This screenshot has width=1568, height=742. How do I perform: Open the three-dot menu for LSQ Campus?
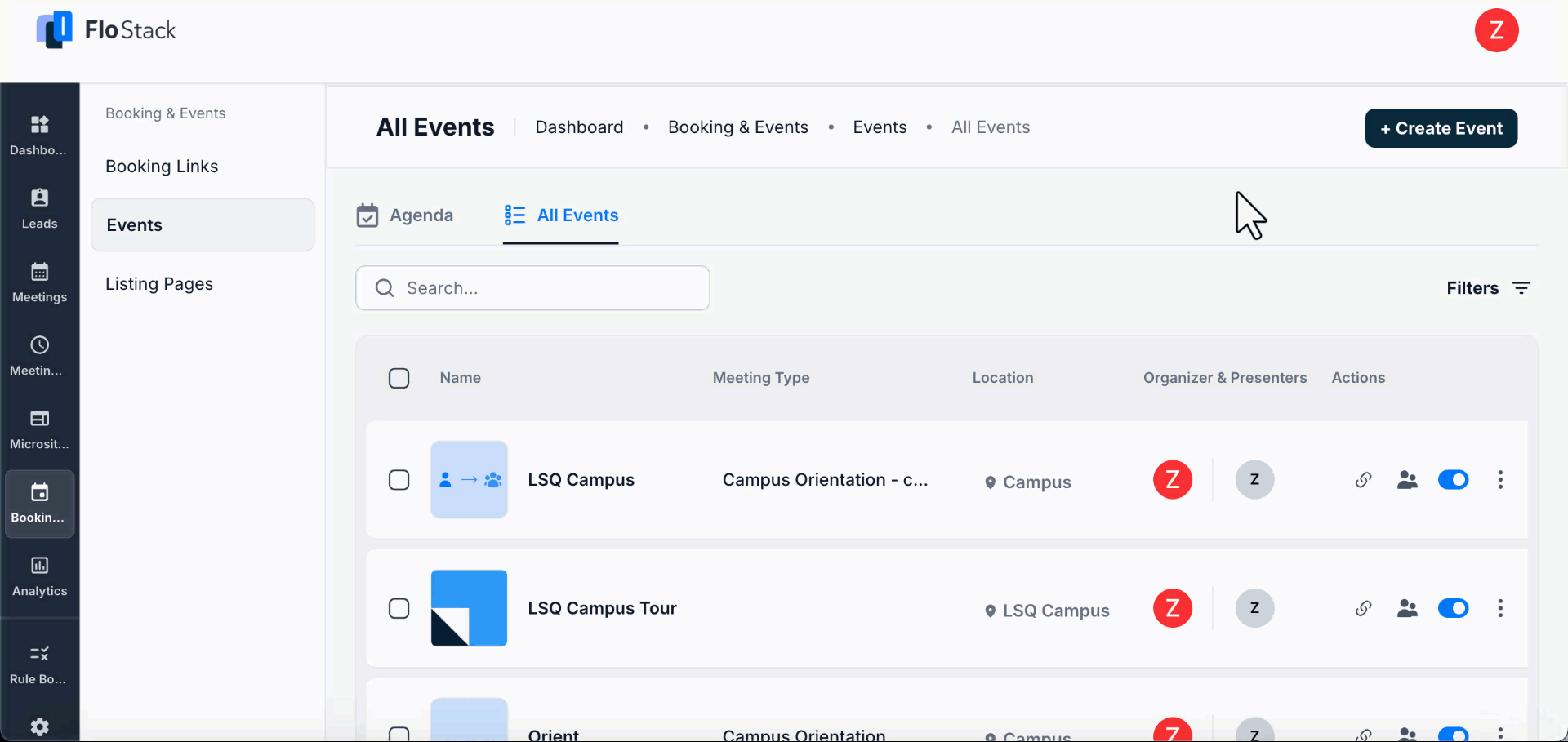pos(1501,480)
